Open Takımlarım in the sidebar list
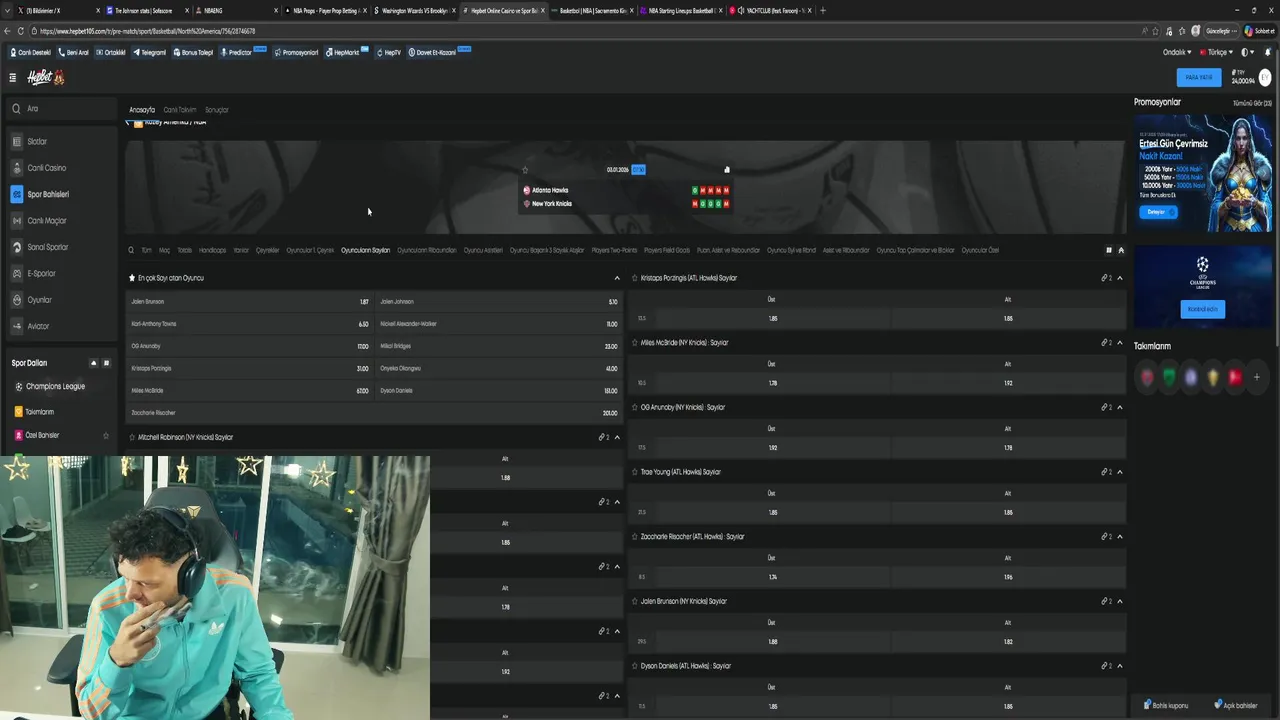Viewport: 1280px width, 720px height. [x=40, y=411]
